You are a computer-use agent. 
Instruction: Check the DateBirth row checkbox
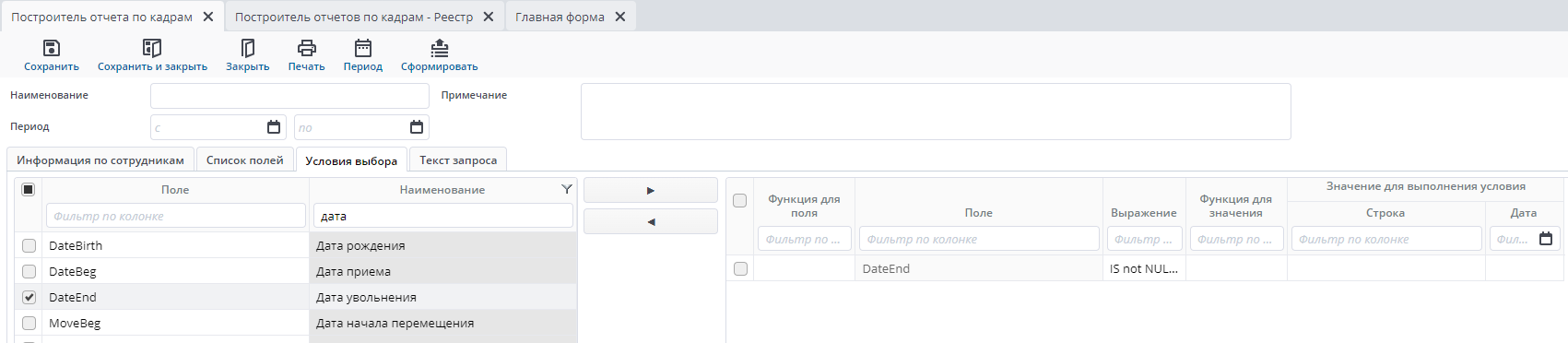[x=29, y=246]
